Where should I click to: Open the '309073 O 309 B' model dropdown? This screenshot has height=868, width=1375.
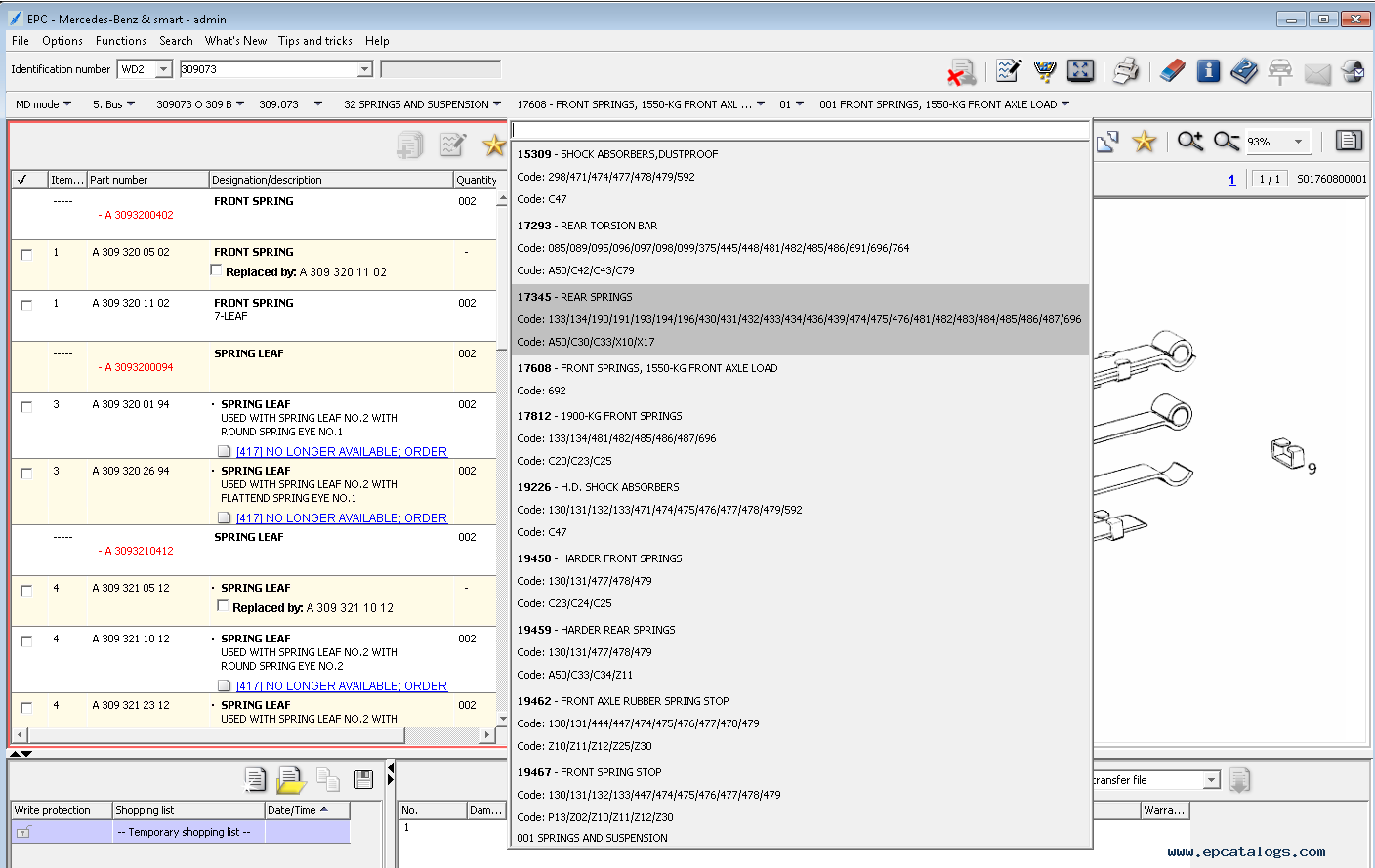pos(200,104)
